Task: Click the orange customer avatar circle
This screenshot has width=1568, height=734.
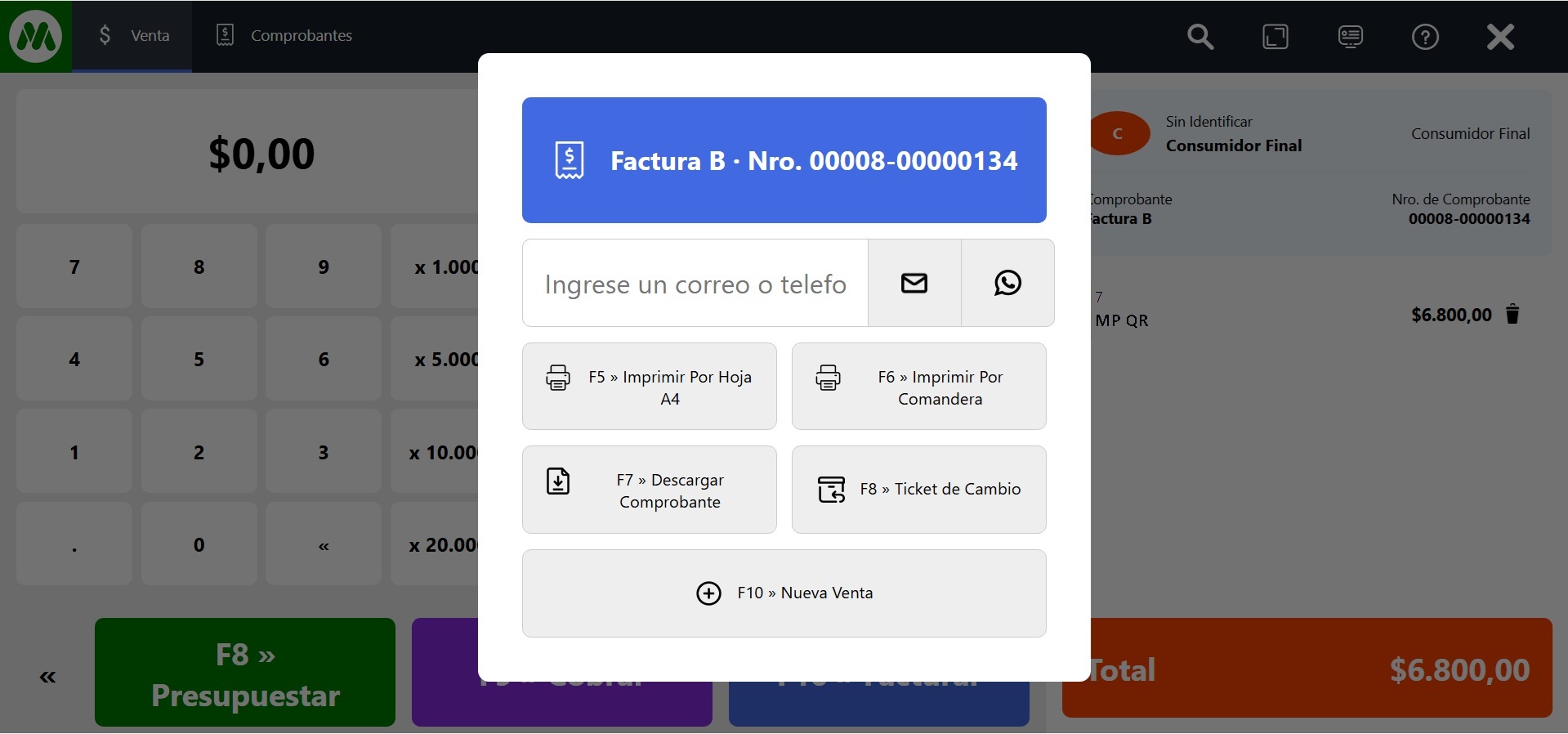Action: pyautogui.click(x=1119, y=133)
